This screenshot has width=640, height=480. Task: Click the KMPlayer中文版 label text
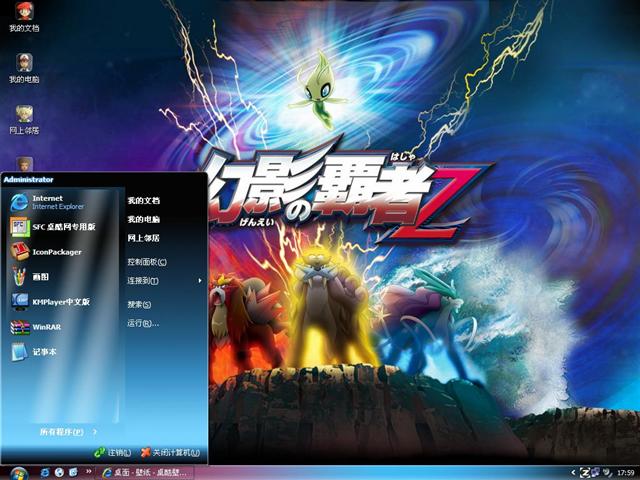(x=61, y=302)
